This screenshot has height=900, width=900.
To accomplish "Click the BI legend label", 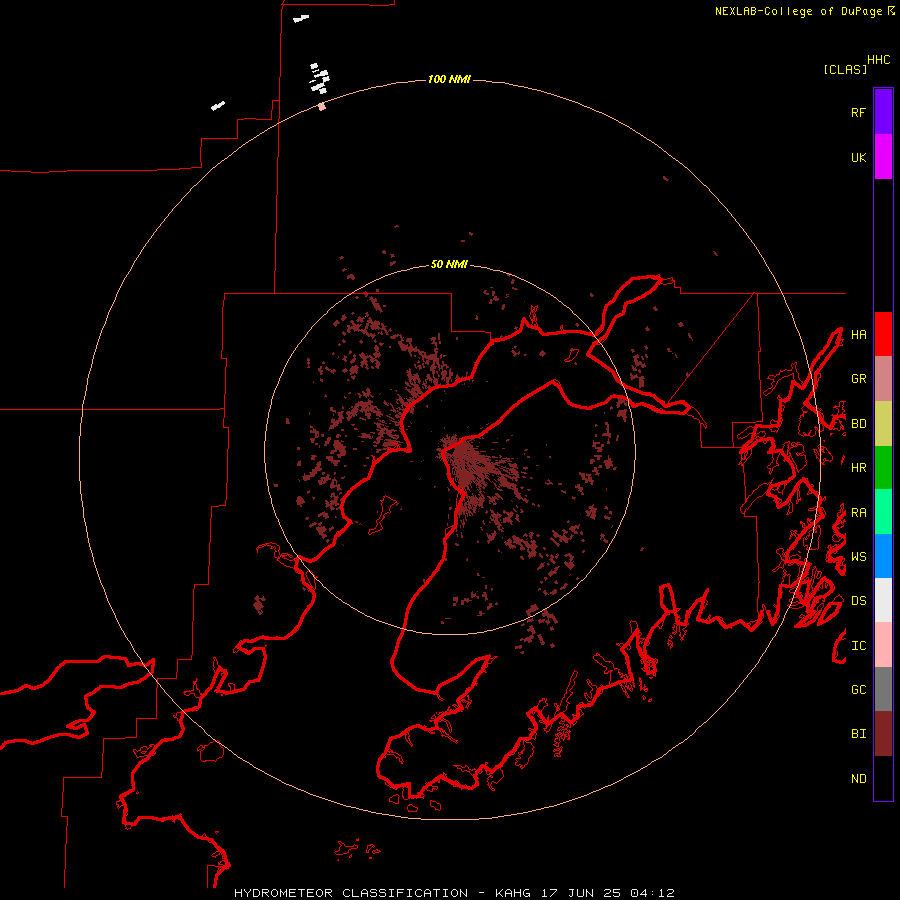I will pos(858,734).
